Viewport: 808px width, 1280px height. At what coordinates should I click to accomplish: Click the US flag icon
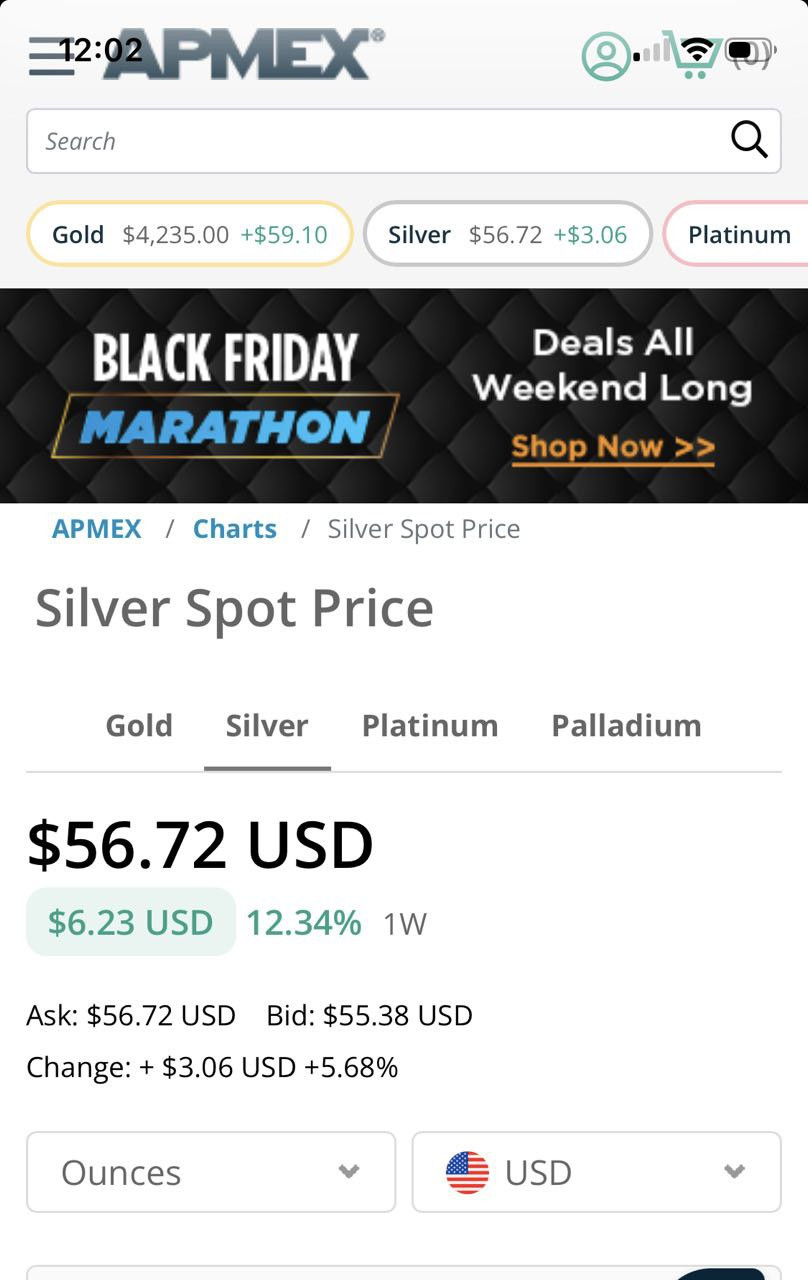(467, 1172)
